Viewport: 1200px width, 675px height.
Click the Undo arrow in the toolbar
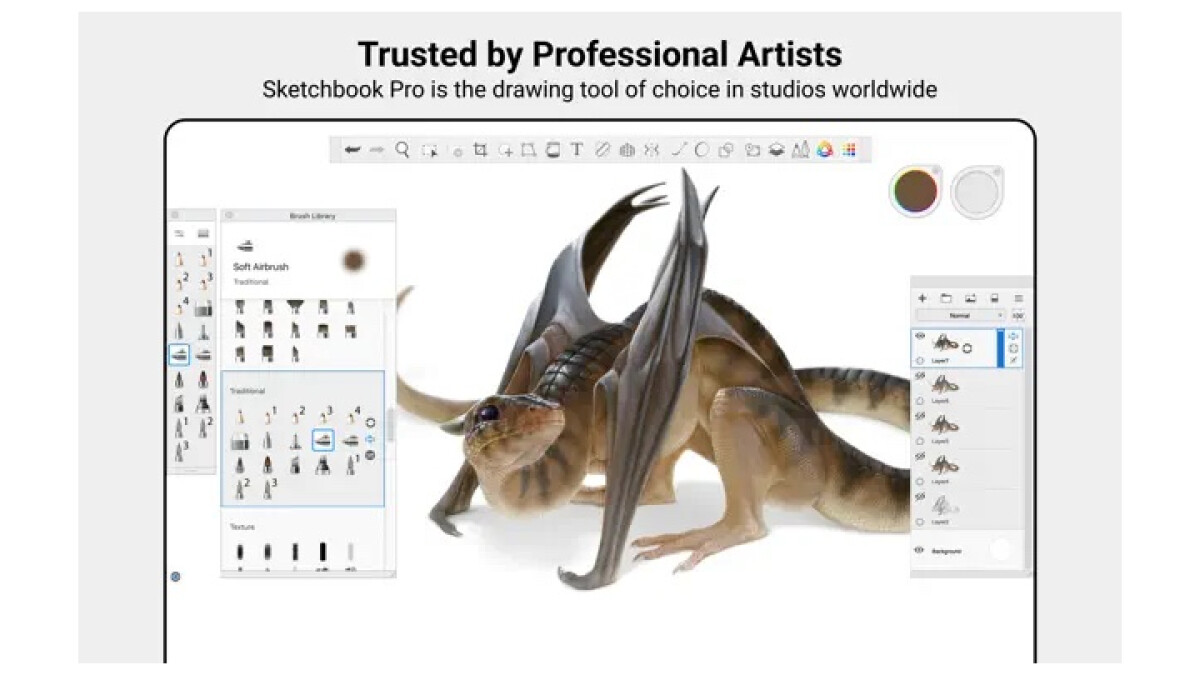[351, 150]
